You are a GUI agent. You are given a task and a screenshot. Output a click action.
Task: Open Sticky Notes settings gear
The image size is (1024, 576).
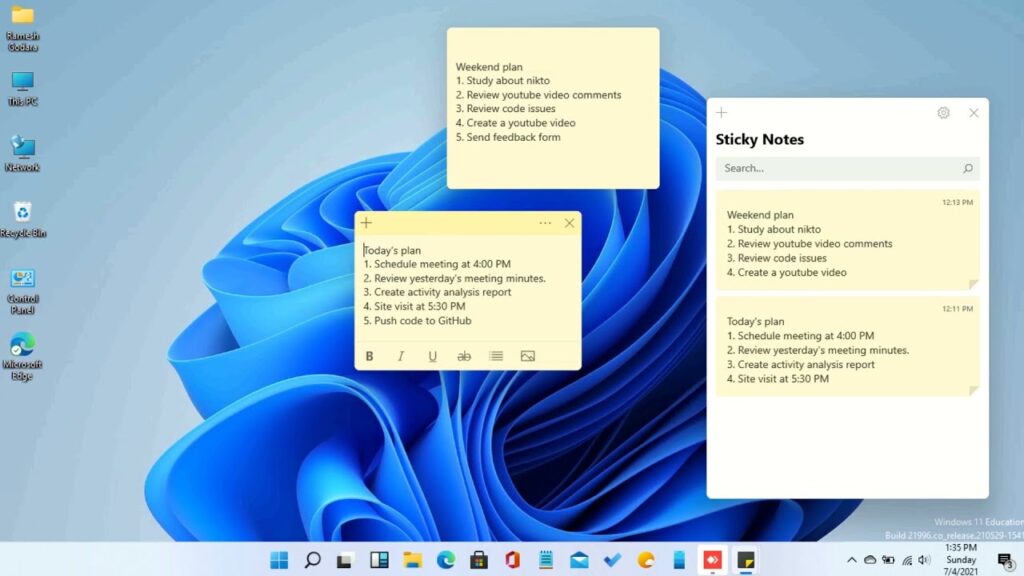(x=942, y=112)
